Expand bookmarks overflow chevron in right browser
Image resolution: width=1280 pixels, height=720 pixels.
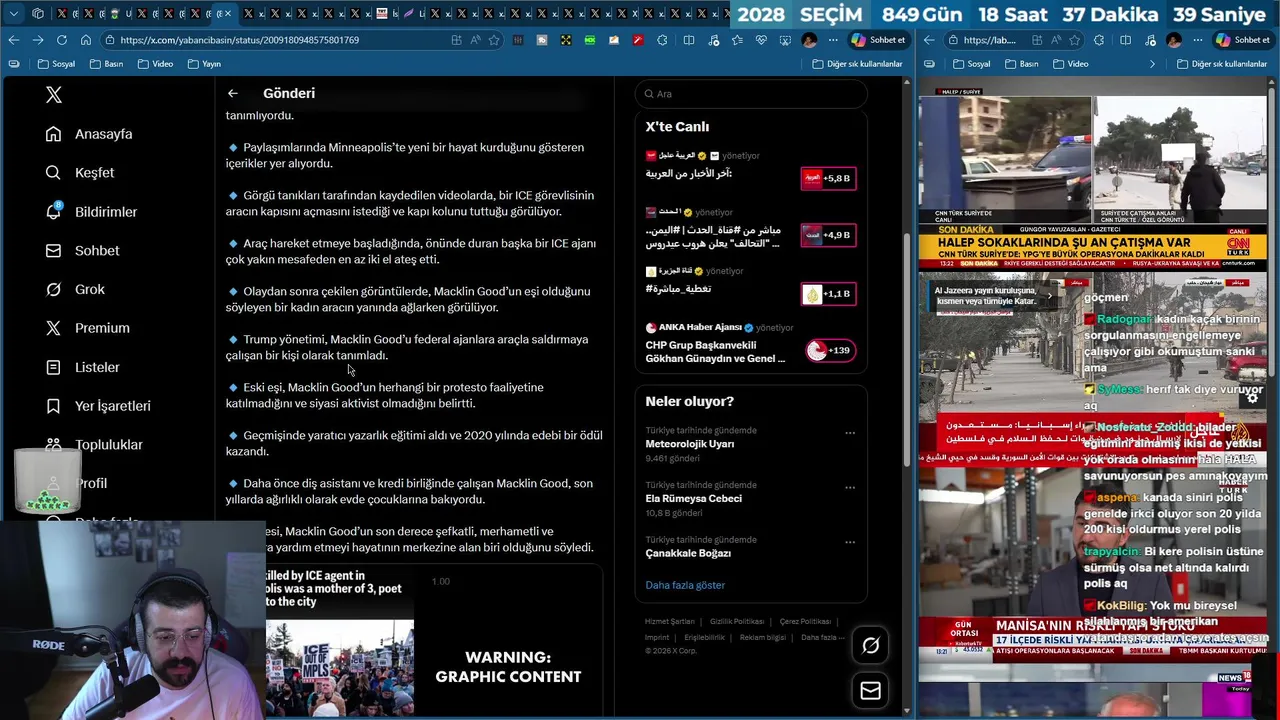click(x=1151, y=64)
